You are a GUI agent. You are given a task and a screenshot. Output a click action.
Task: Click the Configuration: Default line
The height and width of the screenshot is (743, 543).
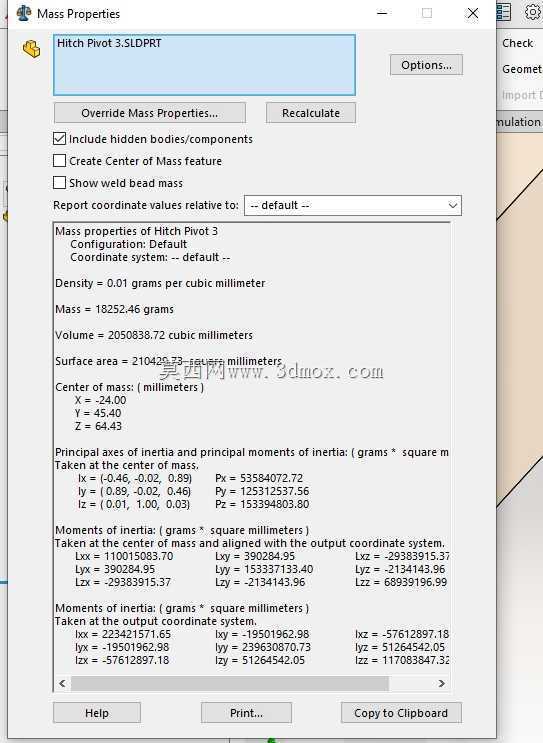(x=128, y=245)
